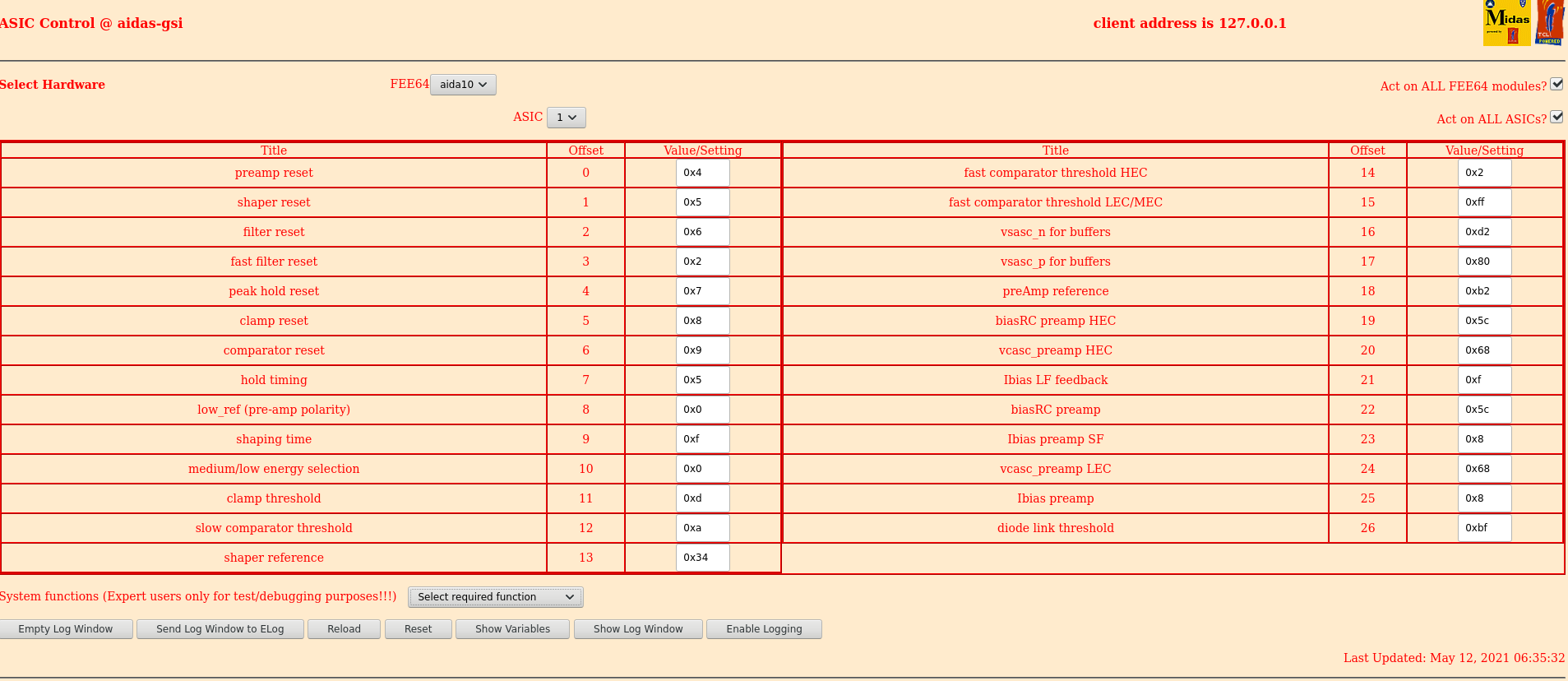Select the clamp threshold value field
The image size is (1568, 681).
tap(703, 498)
